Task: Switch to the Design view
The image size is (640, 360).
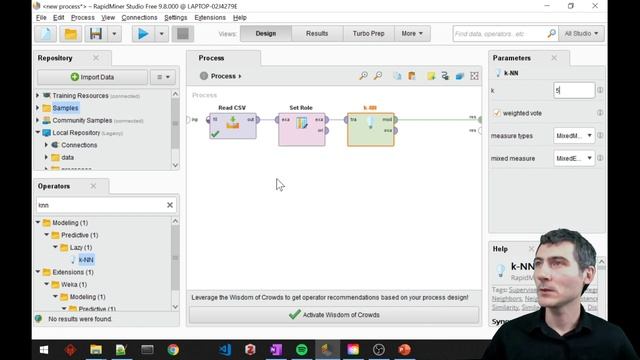Action: (266, 33)
